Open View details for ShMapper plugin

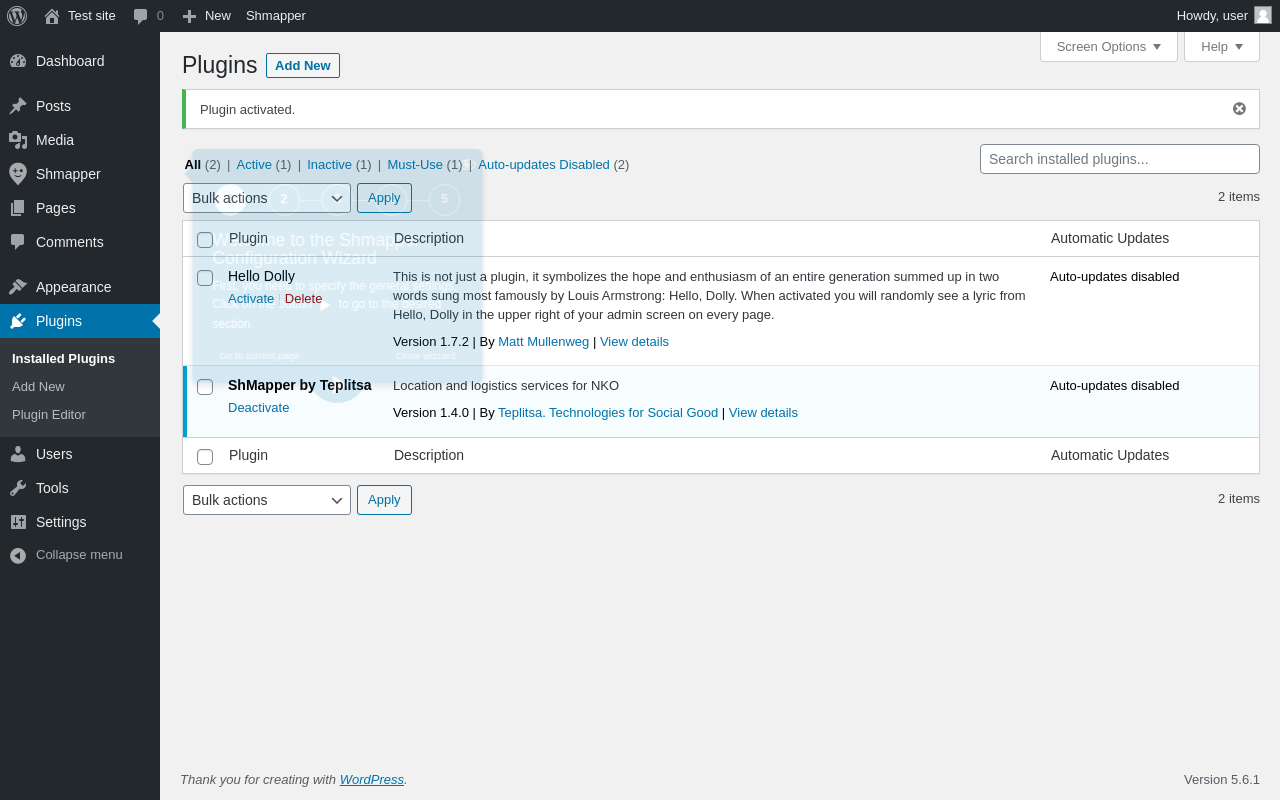click(x=763, y=412)
